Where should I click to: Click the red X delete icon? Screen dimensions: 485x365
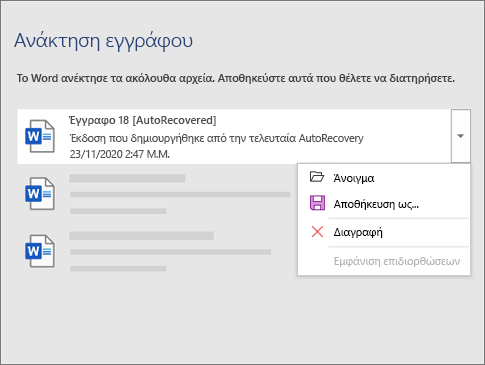click(x=317, y=231)
